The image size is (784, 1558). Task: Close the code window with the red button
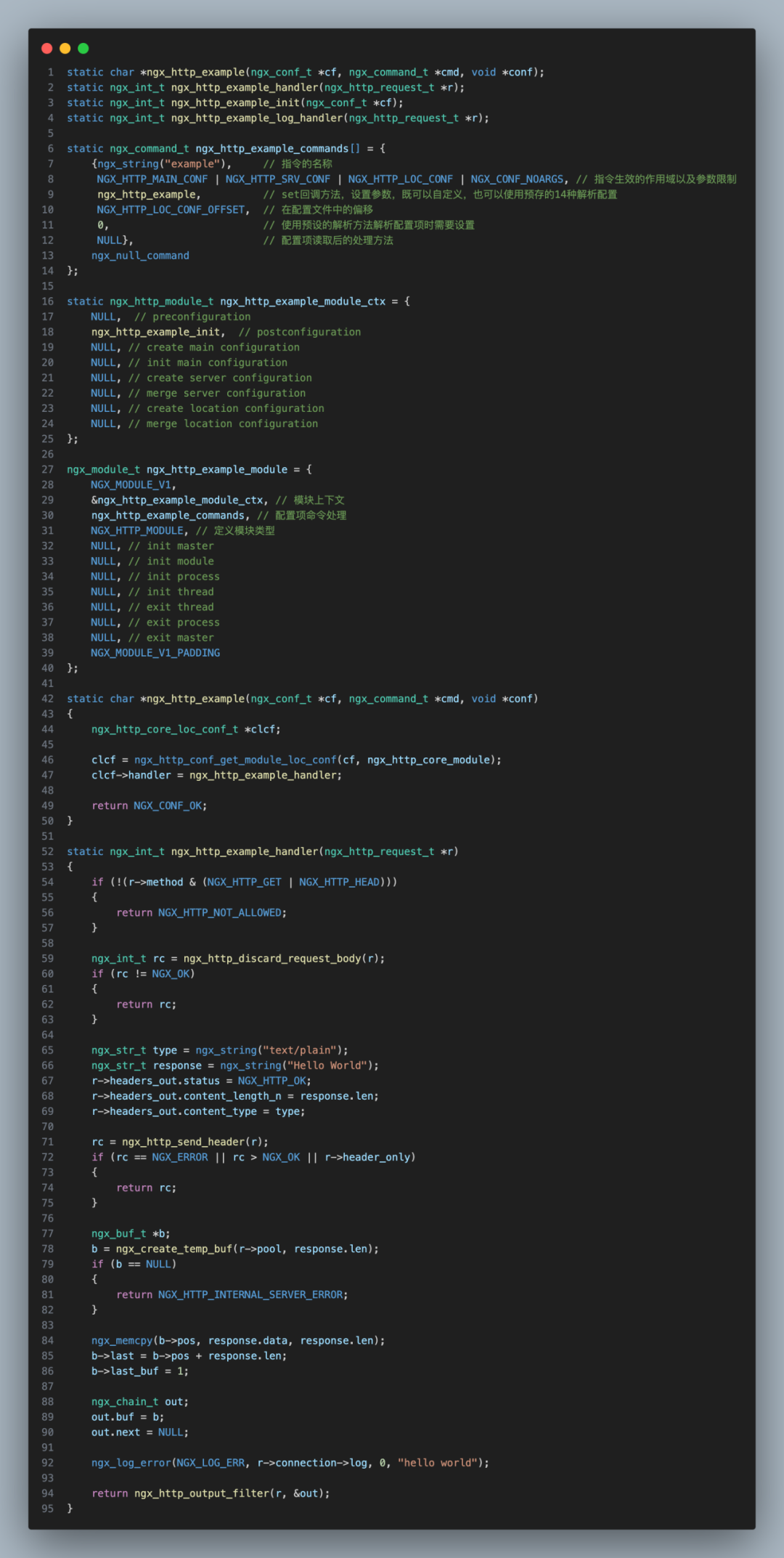point(47,49)
